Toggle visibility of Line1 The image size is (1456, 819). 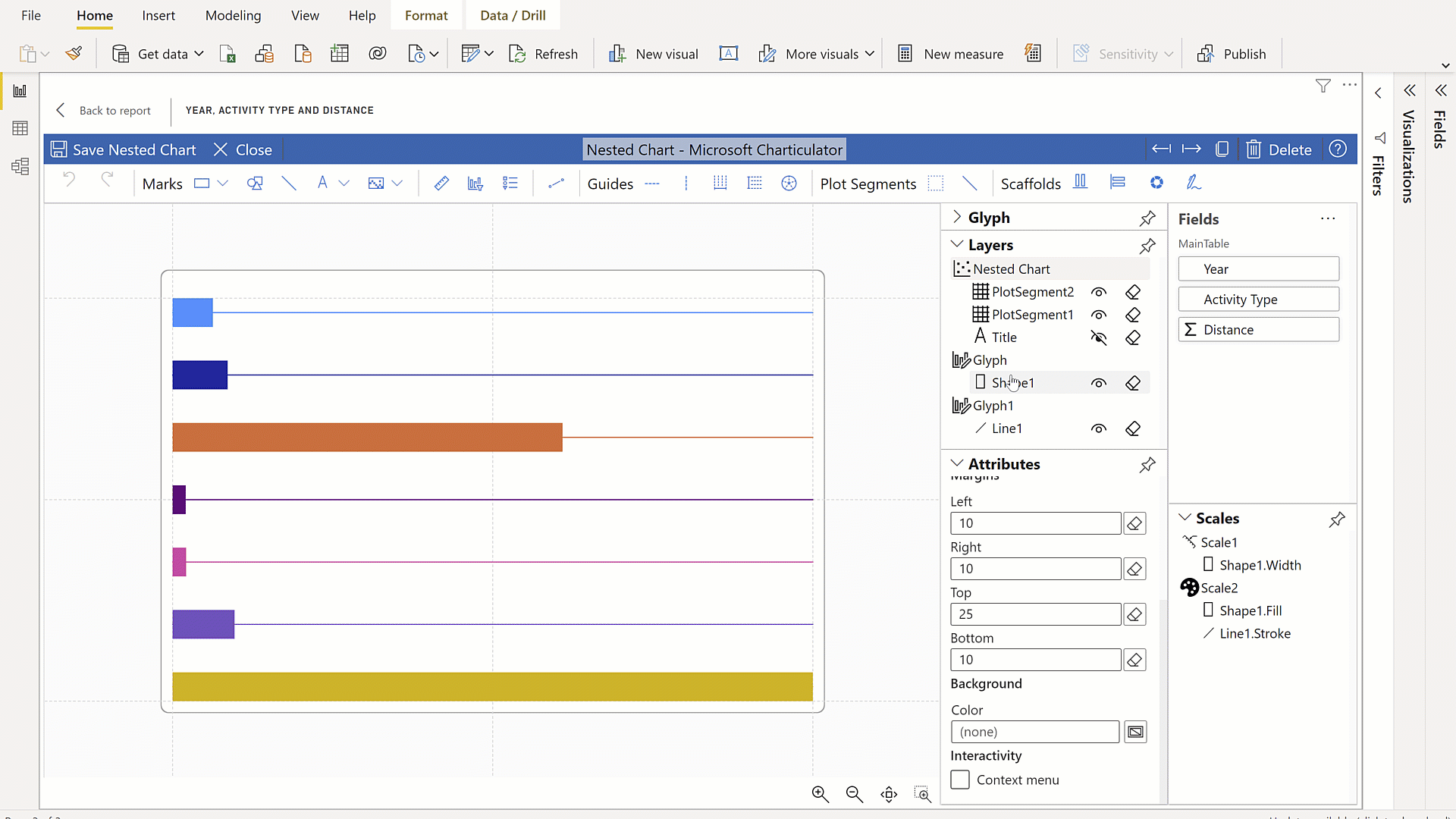1099,428
